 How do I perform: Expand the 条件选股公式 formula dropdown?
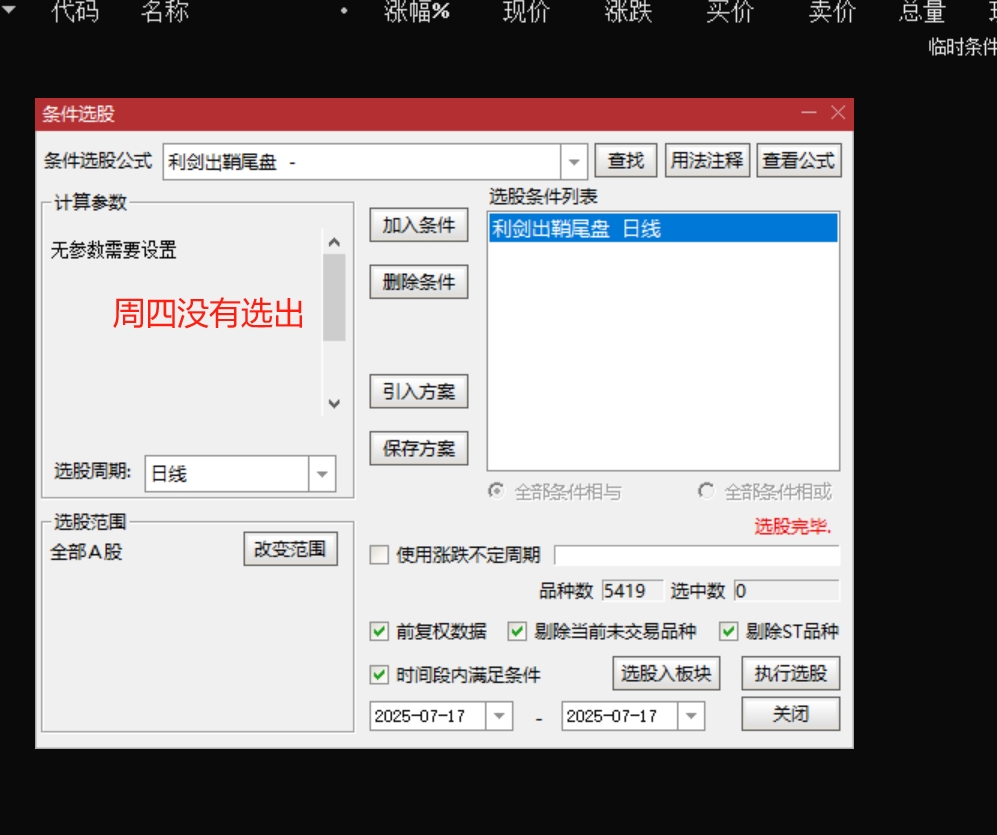click(574, 162)
